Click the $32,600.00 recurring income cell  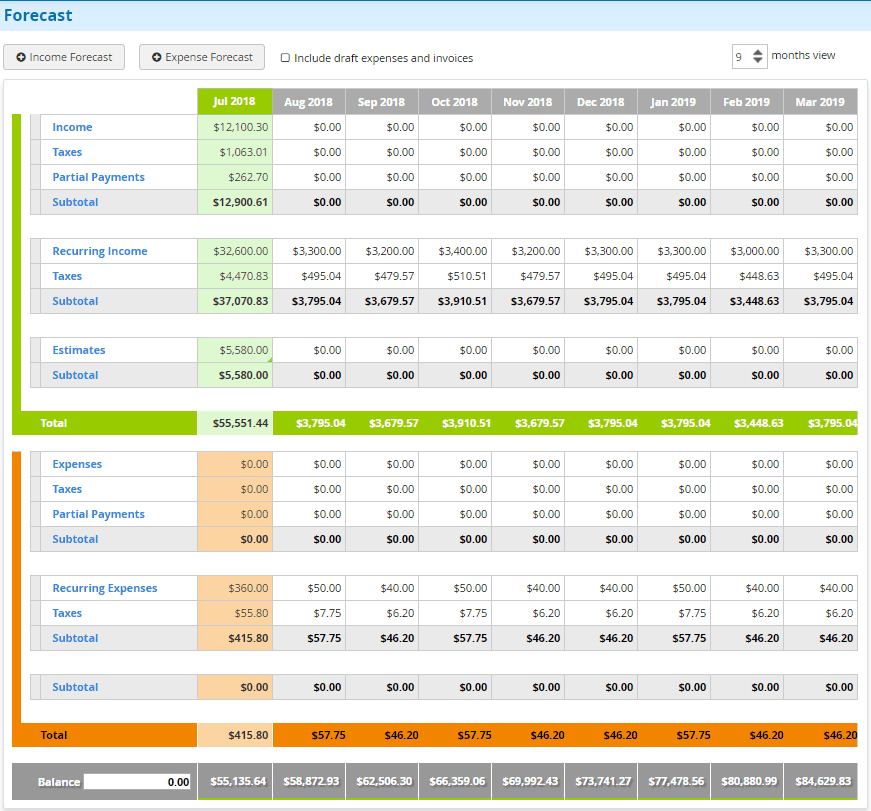pos(235,251)
